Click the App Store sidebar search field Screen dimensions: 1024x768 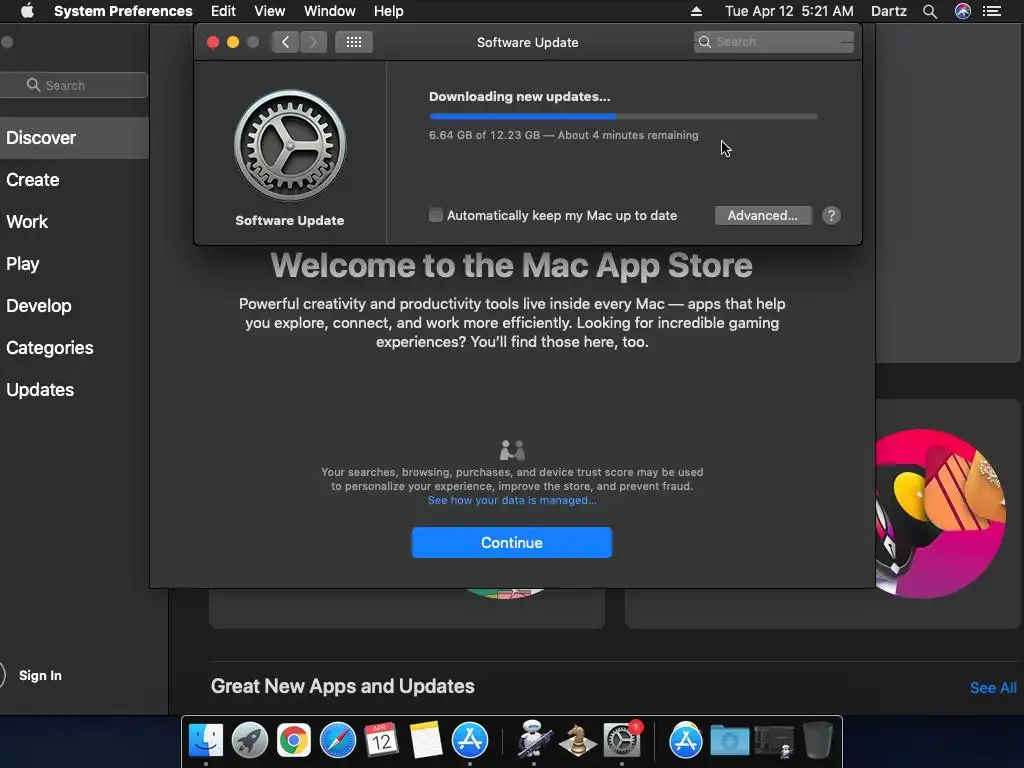pos(73,85)
